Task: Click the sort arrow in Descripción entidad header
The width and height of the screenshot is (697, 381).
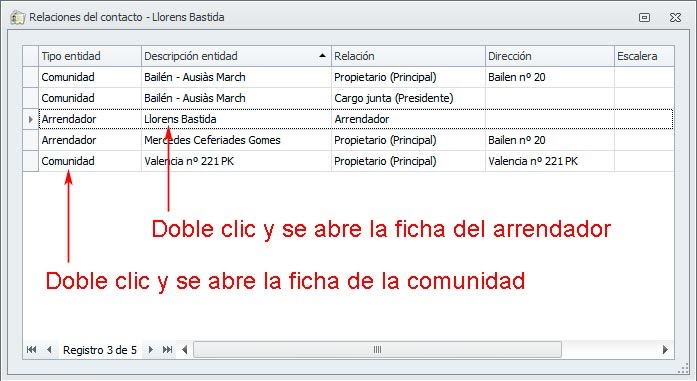Action: [322, 56]
